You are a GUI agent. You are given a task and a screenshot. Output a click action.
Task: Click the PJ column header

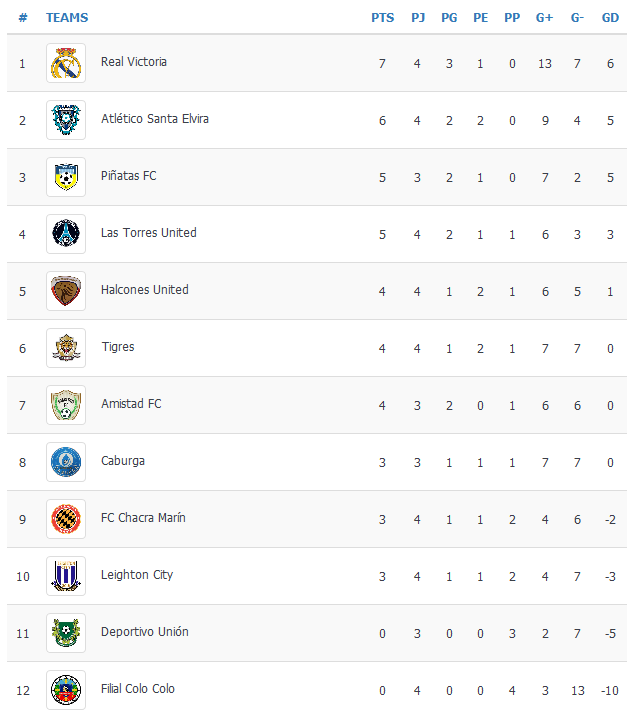(x=418, y=18)
